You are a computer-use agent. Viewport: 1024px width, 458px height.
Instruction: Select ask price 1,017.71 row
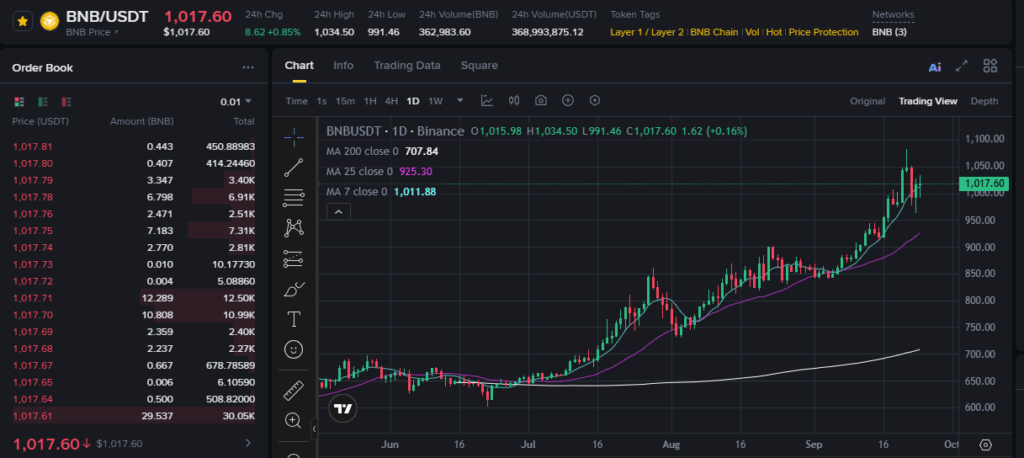[134, 298]
